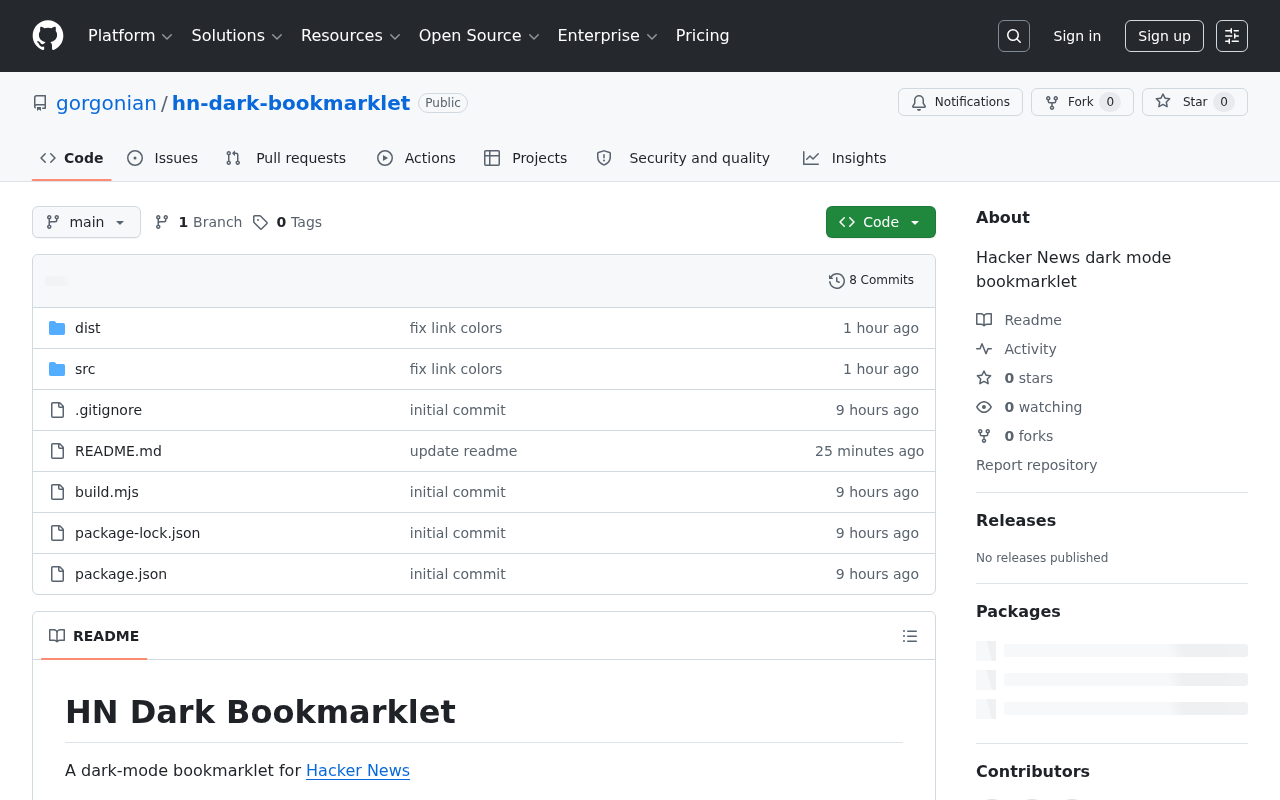Click the build.mjs file icon
Image resolution: width=1280 pixels, height=800 pixels.
point(57,492)
